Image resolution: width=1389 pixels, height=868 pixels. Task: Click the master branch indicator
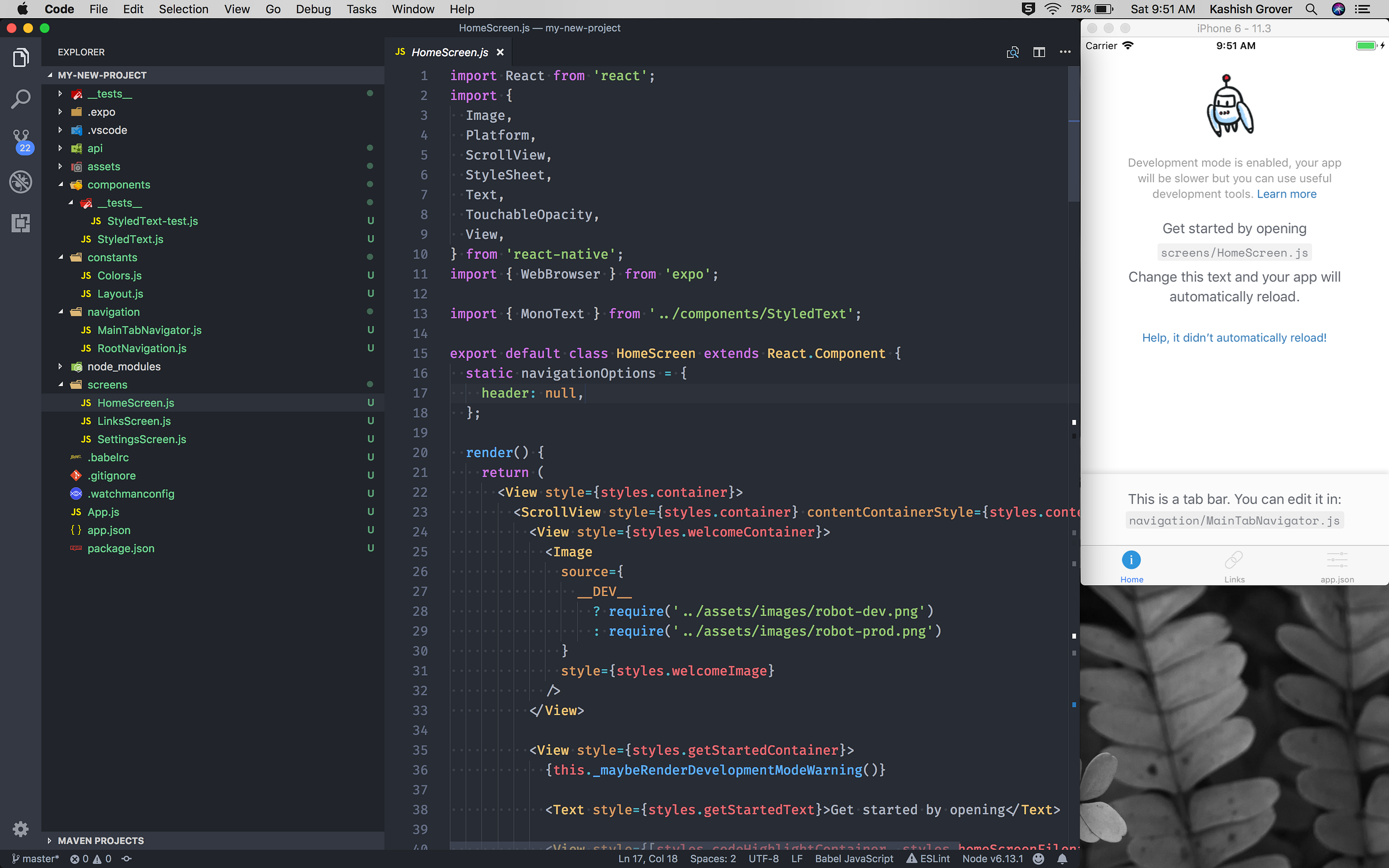point(36,858)
